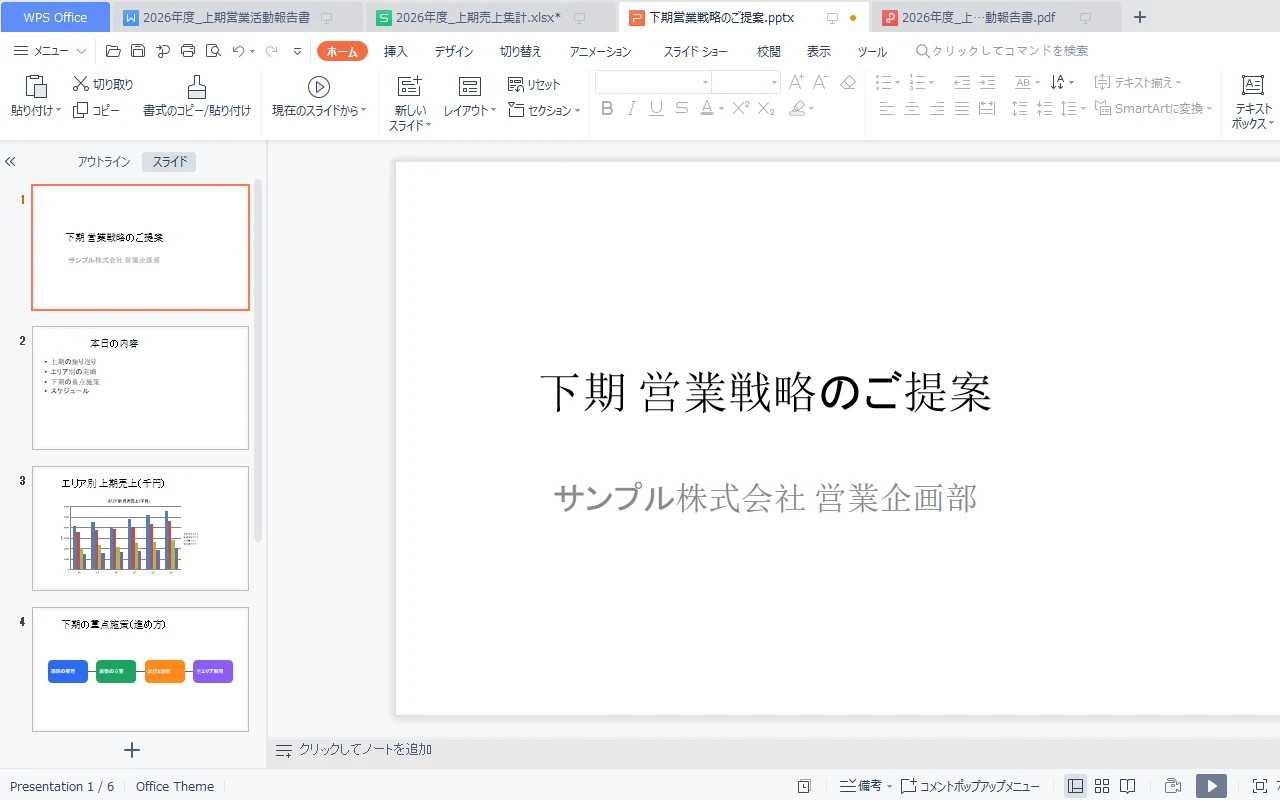Switch to the デザイン ribbon tab
This screenshot has height=800, width=1280.
[454, 51]
